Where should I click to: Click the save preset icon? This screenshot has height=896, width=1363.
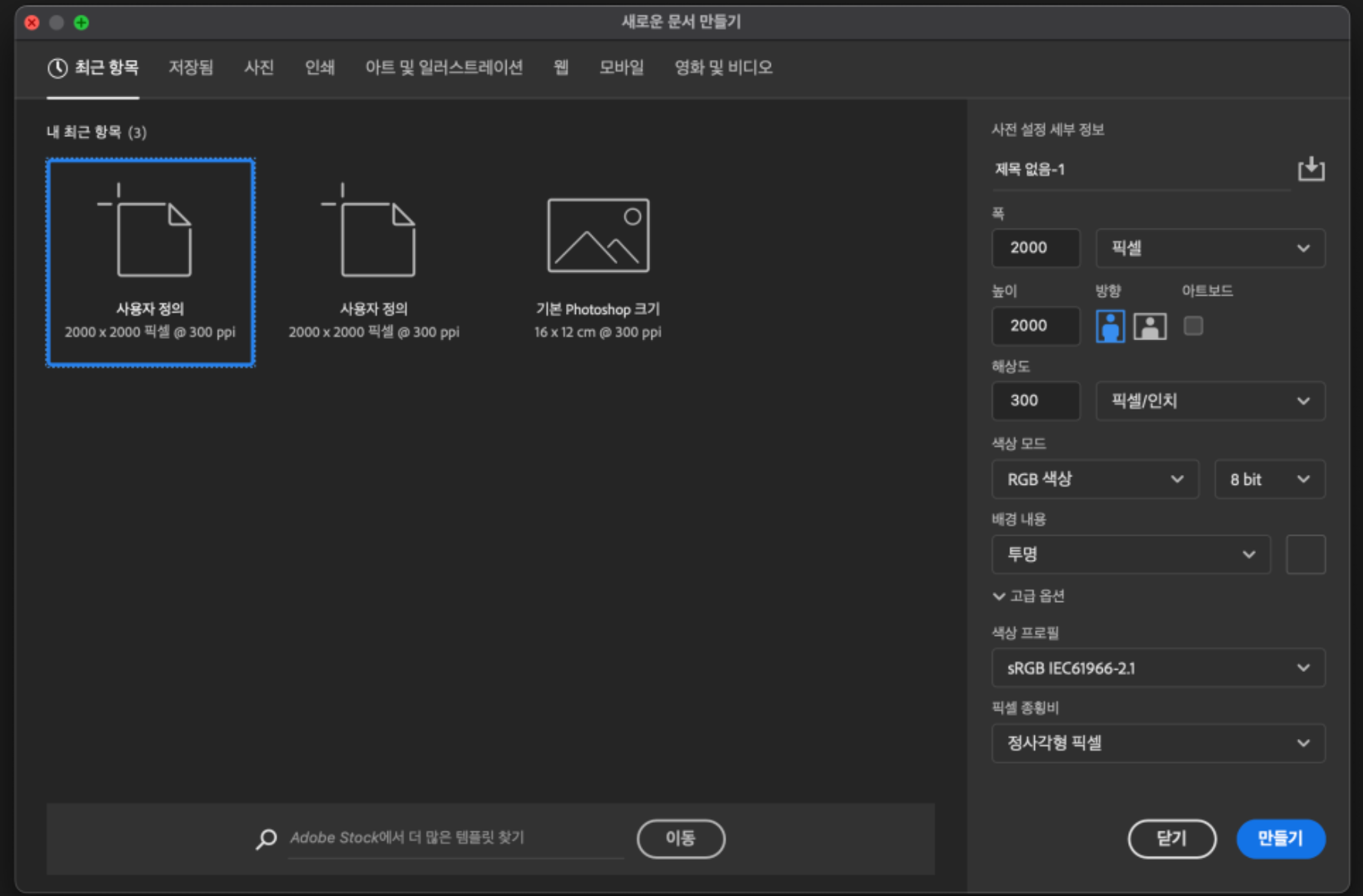tap(1311, 169)
